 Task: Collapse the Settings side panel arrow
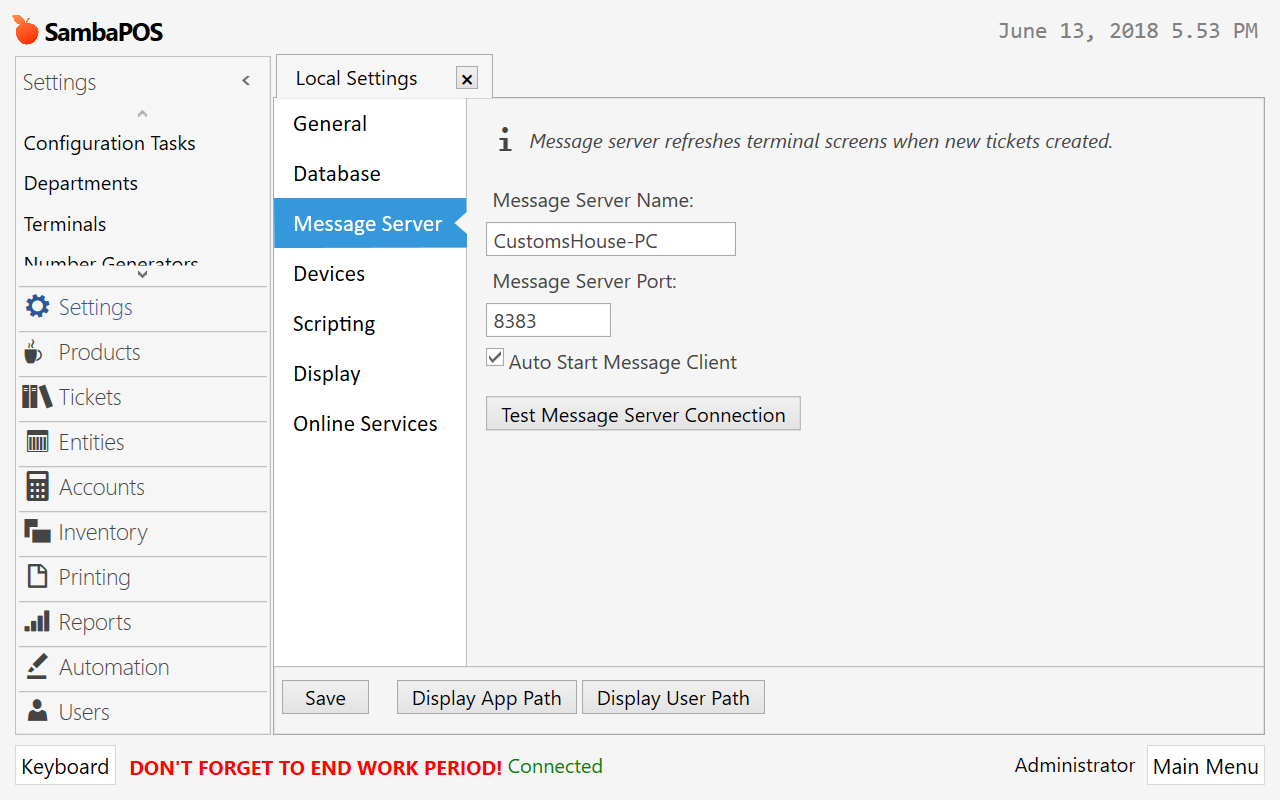click(x=246, y=81)
